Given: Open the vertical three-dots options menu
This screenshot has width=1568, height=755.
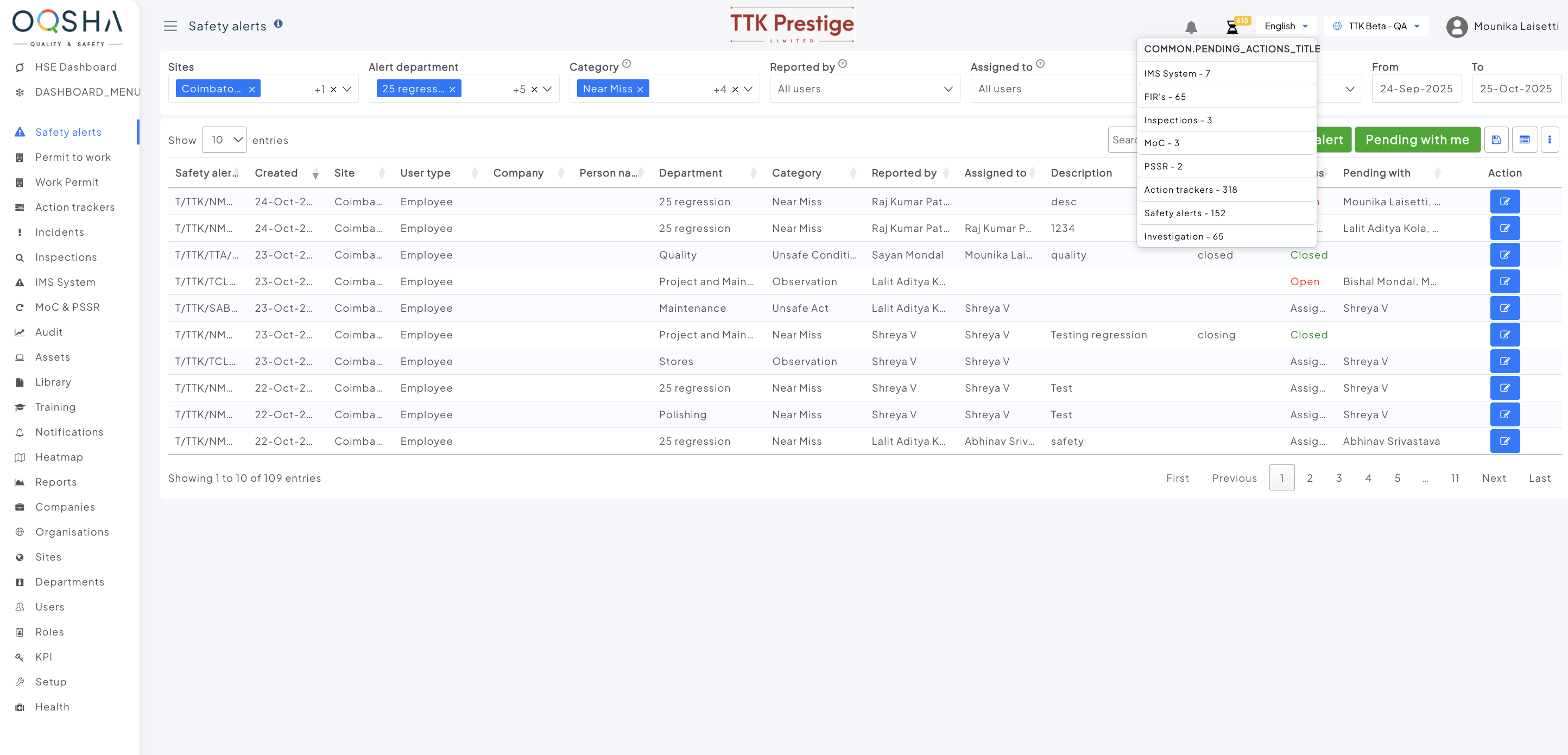Looking at the screenshot, I should (x=1549, y=140).
